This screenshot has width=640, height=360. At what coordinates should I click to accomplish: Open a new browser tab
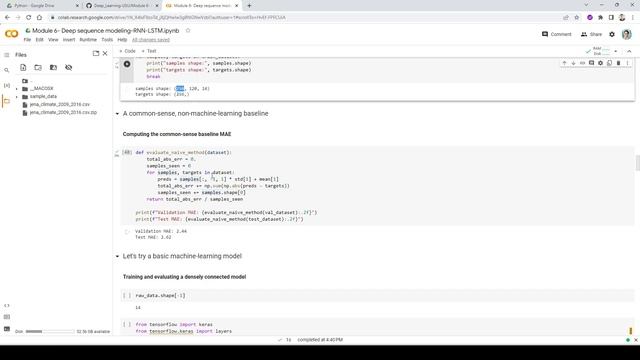249,6
